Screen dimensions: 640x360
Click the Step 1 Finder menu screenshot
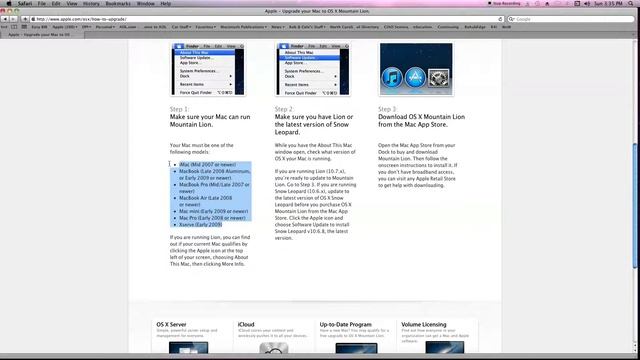[x=208, y=69]
